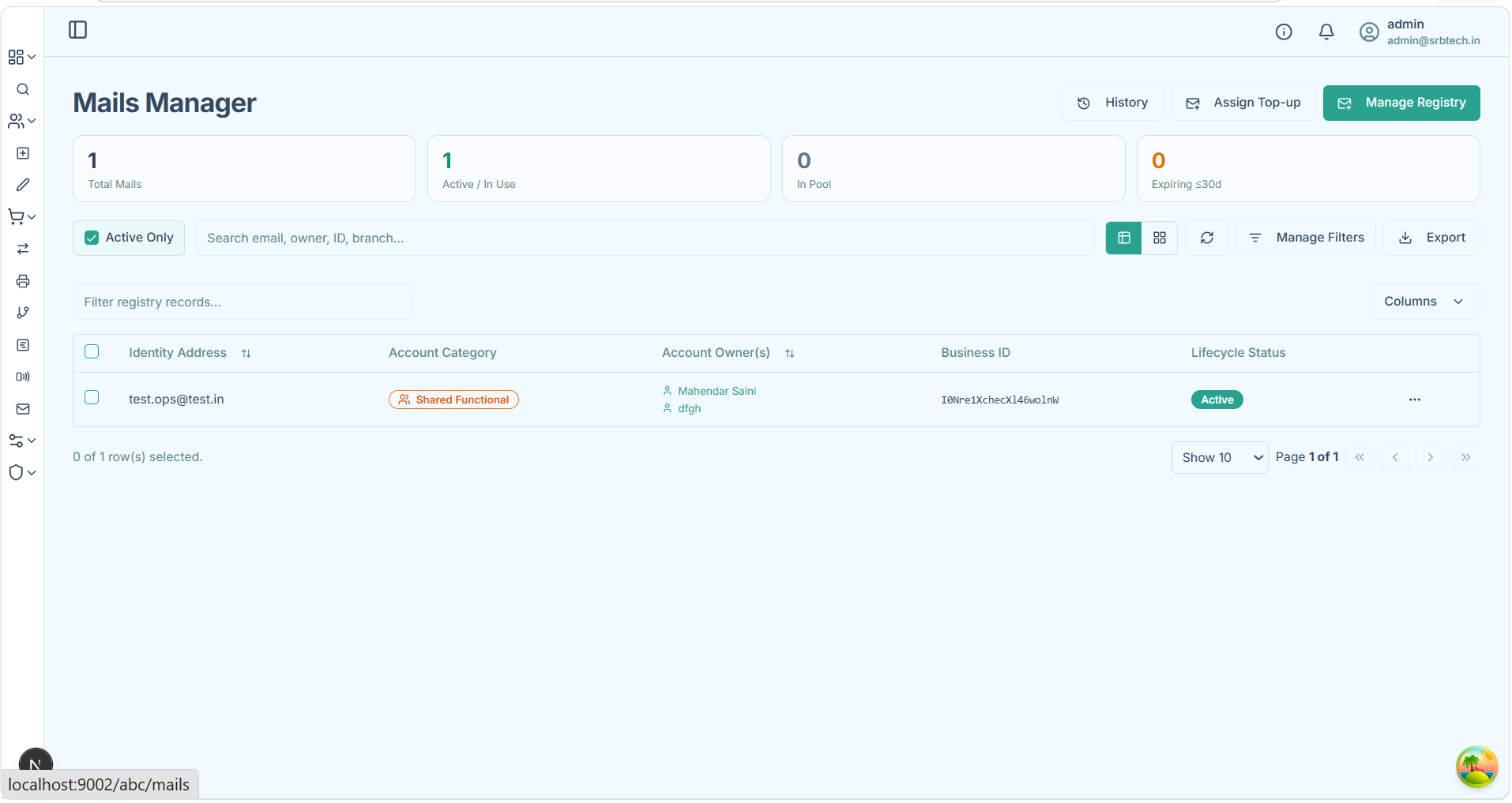Click the test.ops@test.in address
This screenshot has width=1512, height=803.
[x=176, y=400]
